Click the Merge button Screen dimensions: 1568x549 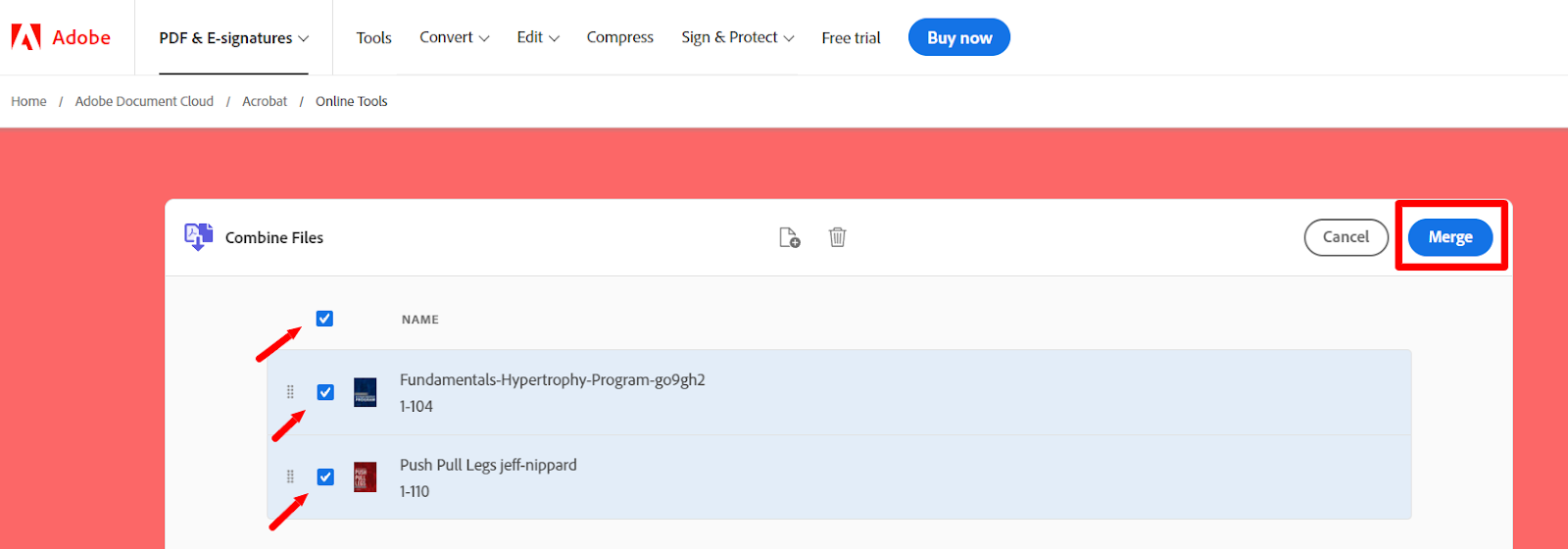coord(1450,237)
